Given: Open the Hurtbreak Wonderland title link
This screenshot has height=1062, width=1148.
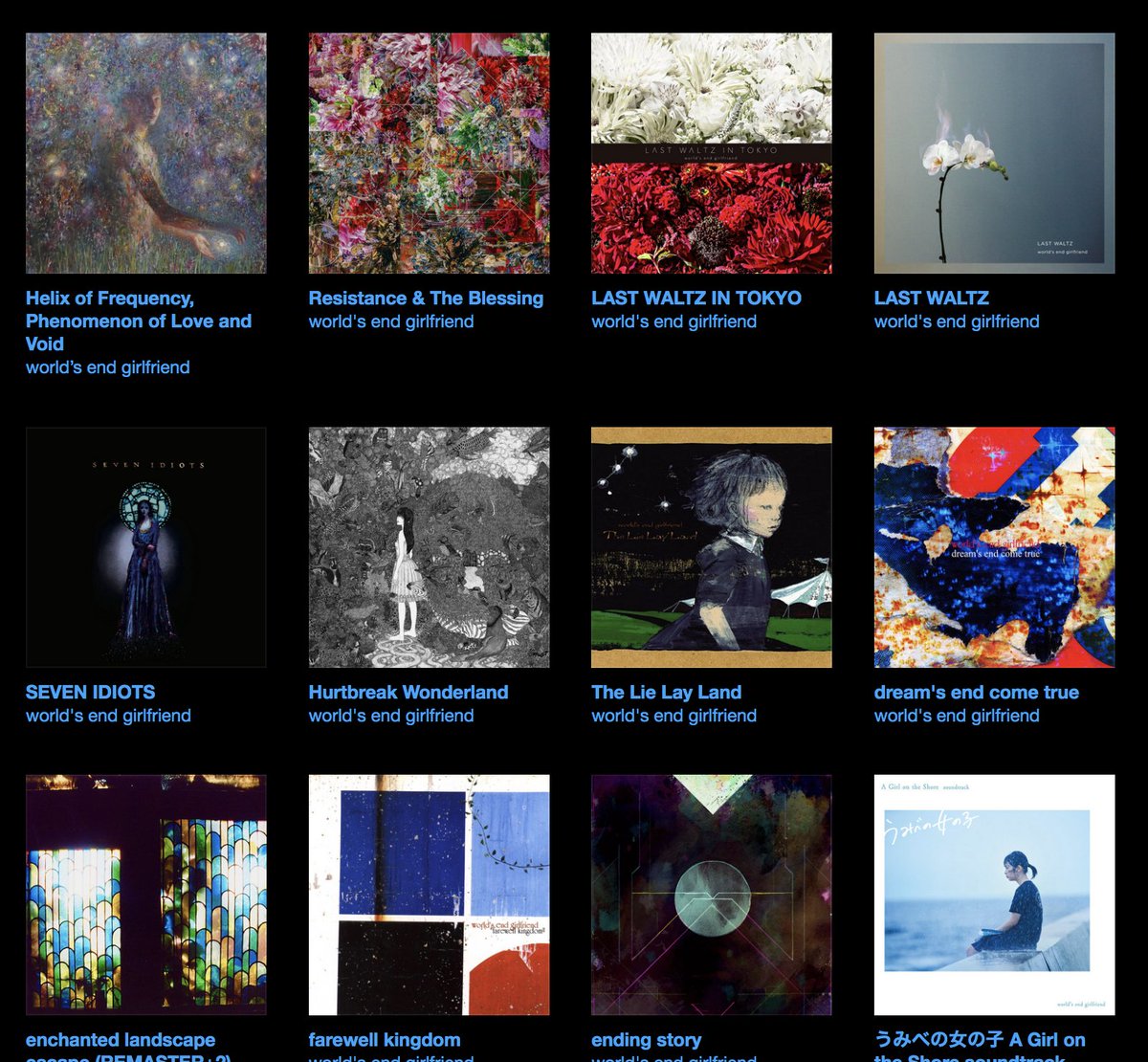Looking at the screenshot, I should coord(408,693).
